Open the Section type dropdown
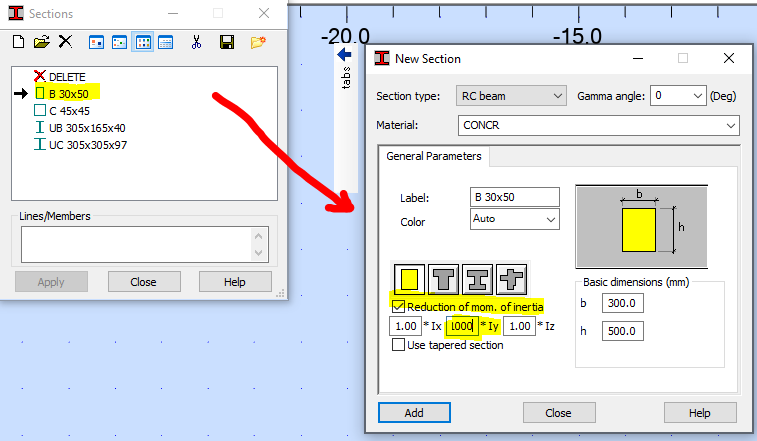 pyautogui.click(x=511, y=96)
